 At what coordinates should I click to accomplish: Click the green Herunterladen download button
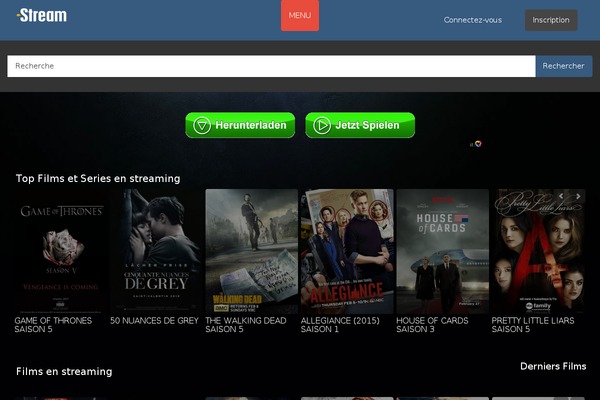[240, 125]
